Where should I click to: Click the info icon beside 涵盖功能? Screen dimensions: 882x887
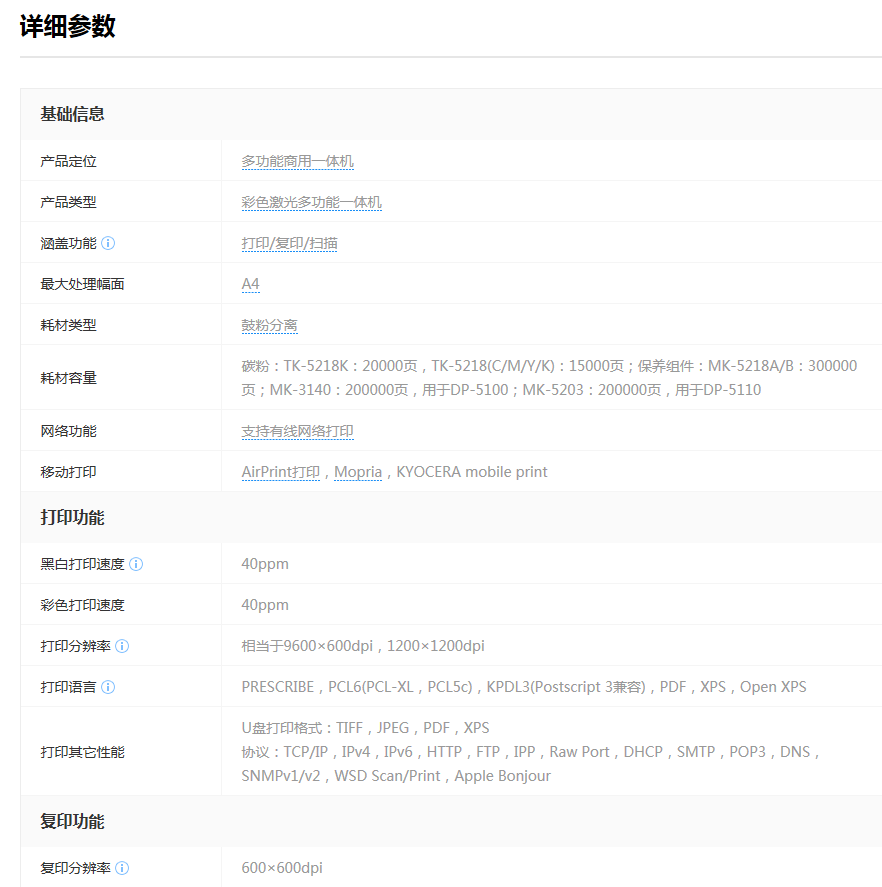point(108,243)
